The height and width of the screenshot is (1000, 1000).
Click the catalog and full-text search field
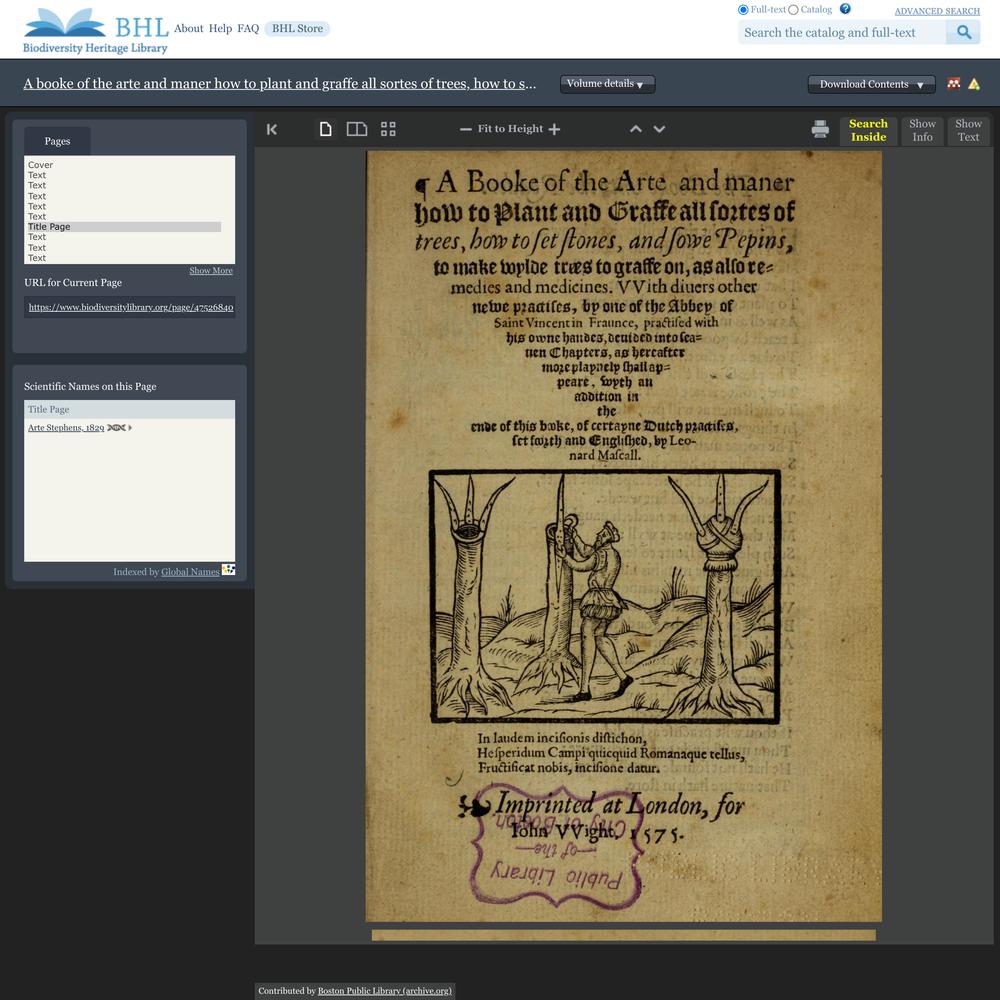tap(842, 33)
